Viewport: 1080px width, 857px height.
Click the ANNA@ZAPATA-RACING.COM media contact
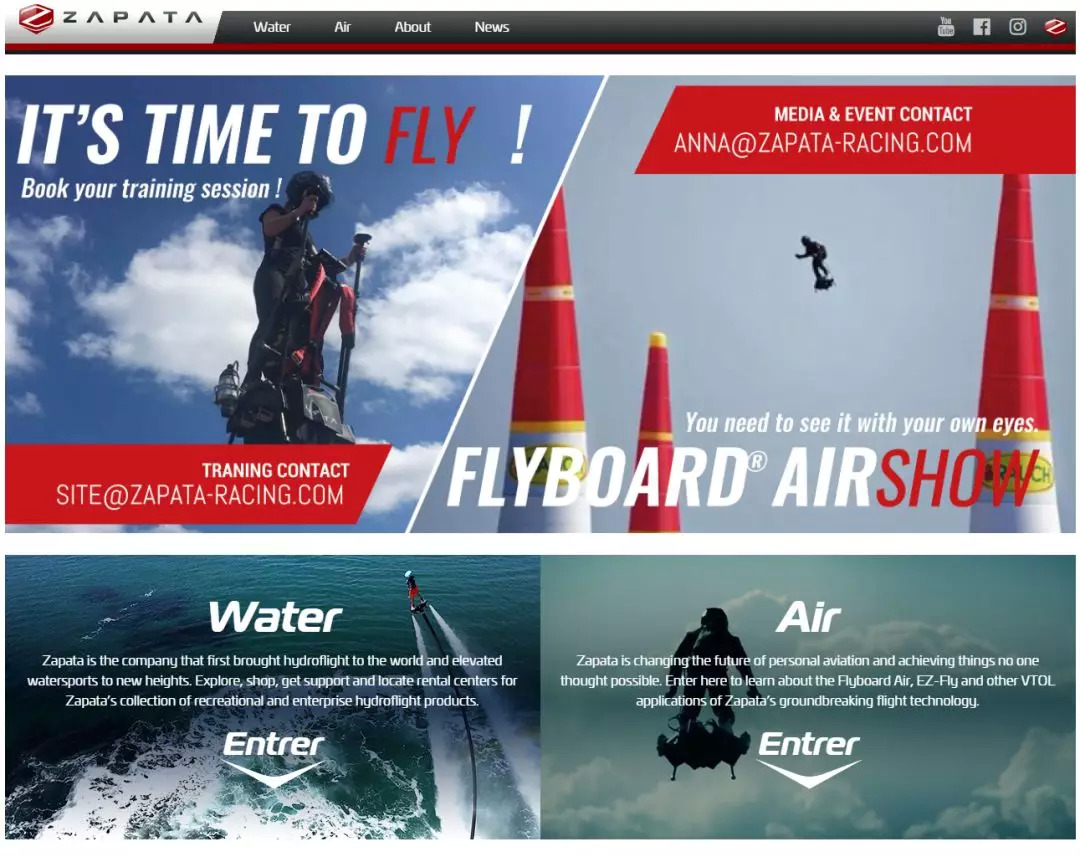[822, 143]
